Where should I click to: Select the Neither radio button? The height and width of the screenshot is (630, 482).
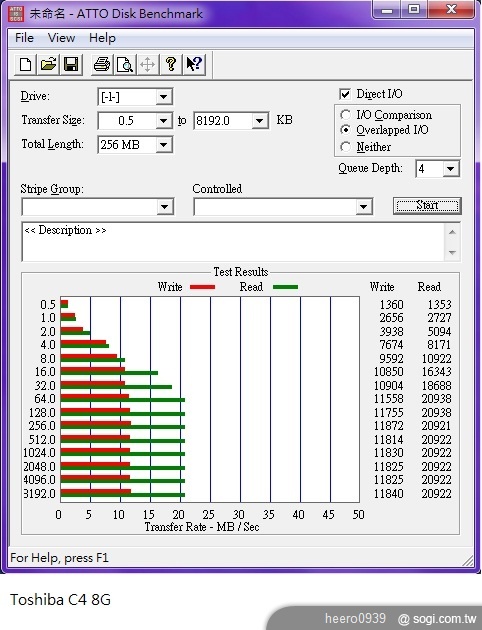(x=345, y=147)
